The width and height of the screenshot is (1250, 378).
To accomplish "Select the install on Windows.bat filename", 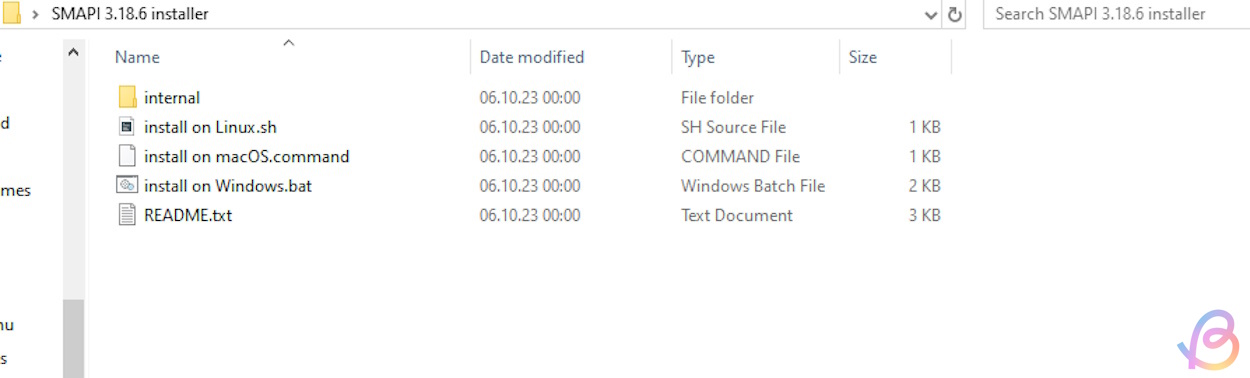I will click(x=228, y=186).
